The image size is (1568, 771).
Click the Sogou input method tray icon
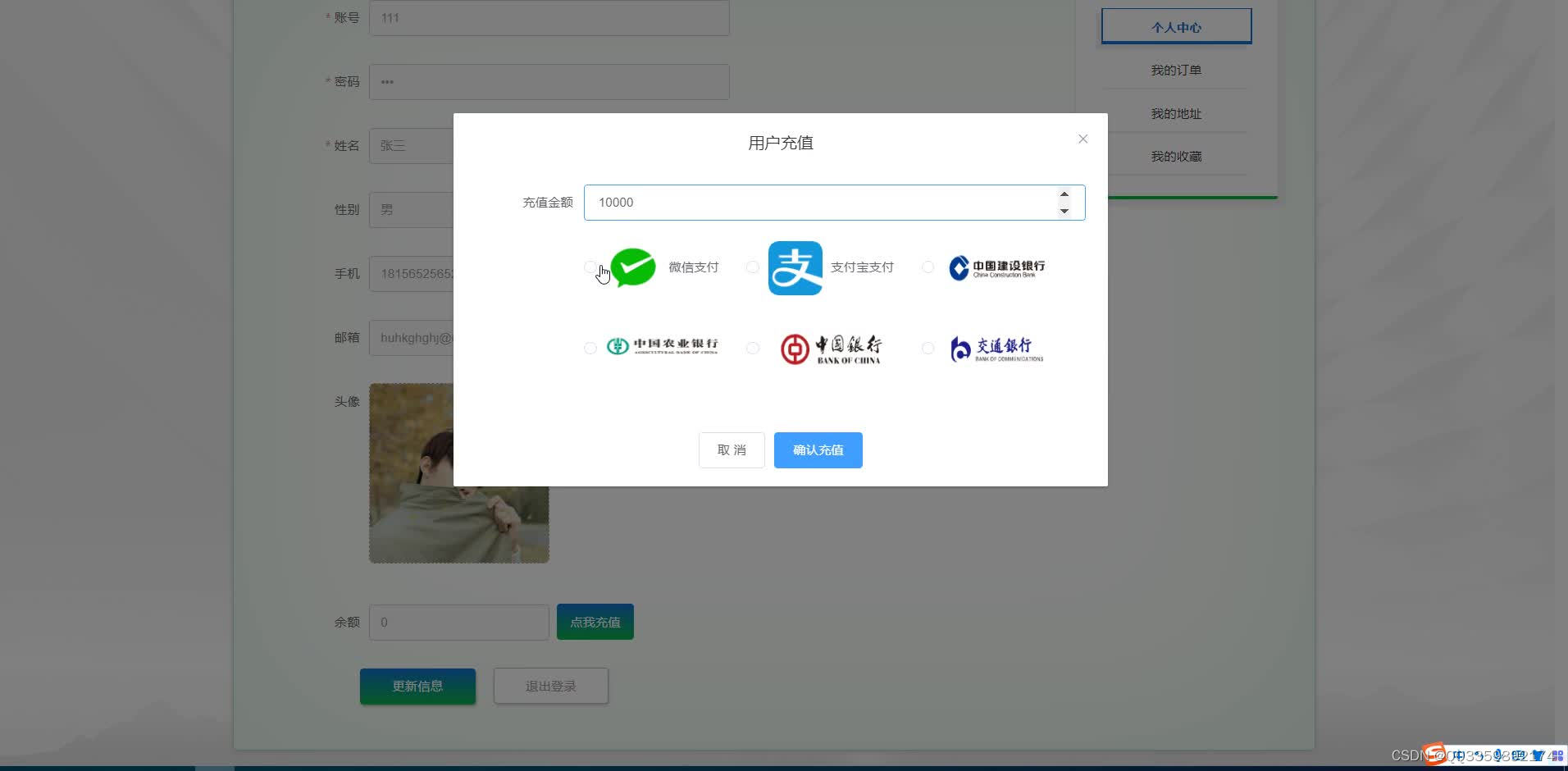[x=1435, y=754]
